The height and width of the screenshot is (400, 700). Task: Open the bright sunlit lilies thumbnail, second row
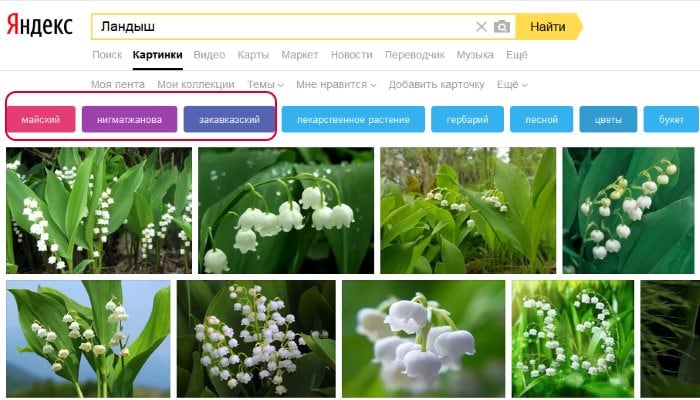(x=573, y=339)
